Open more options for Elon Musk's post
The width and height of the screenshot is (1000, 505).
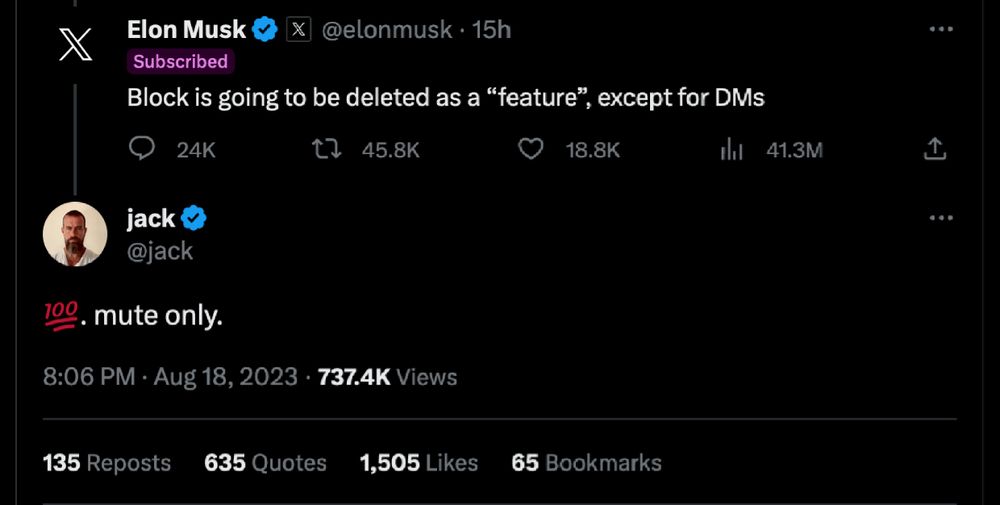tap(941, 30)
